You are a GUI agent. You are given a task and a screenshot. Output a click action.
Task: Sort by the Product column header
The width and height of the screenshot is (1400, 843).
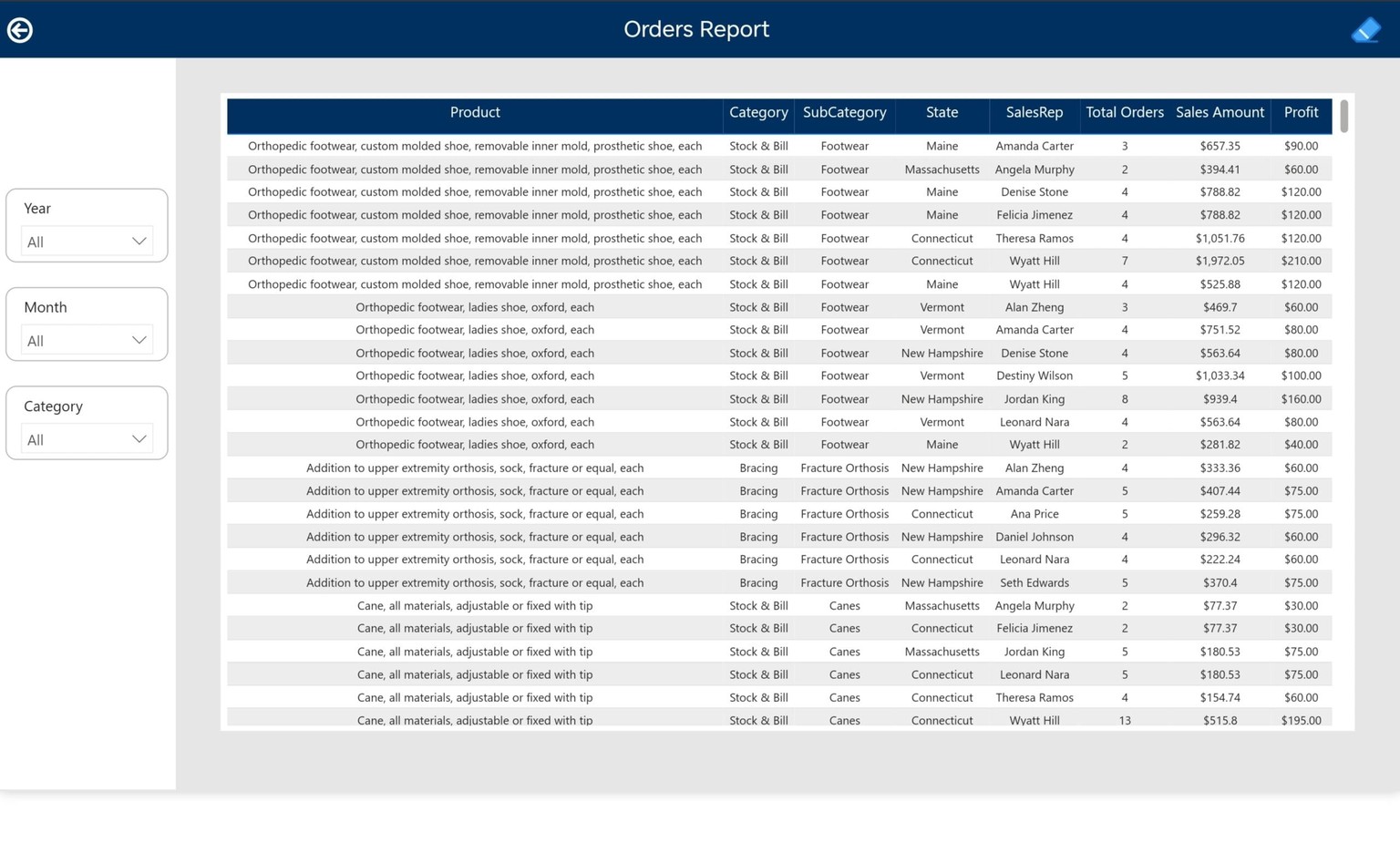click(475, 112)
